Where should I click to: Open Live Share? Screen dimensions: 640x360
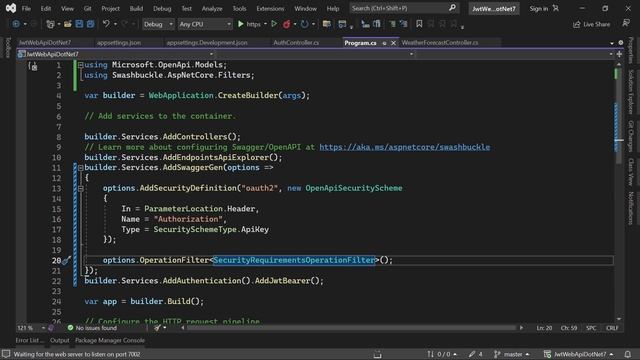point(591,24)
